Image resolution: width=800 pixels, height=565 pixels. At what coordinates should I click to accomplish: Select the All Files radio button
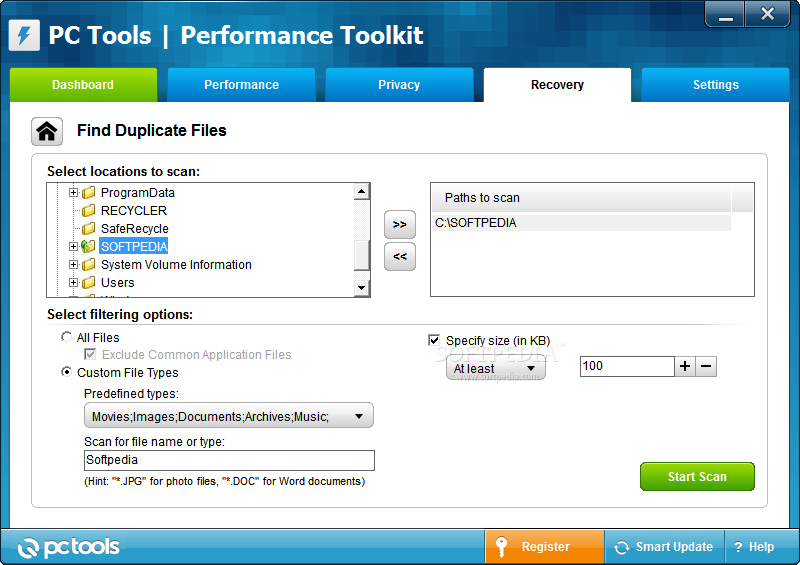pos(66,337)
